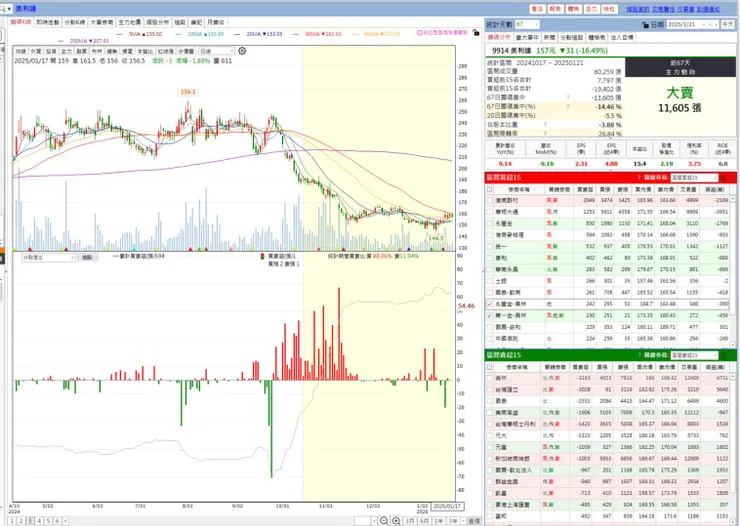Set chart range with 3月 button
Viewport: 740px width, 526px height.
[410, 521]
